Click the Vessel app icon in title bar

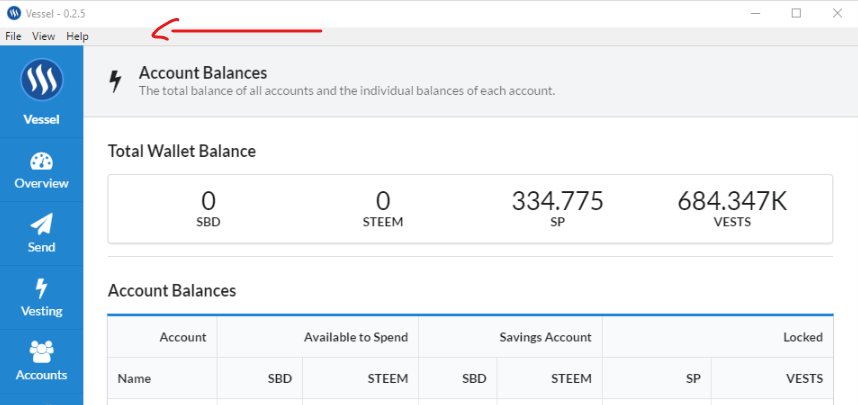(x=14, y=14)
